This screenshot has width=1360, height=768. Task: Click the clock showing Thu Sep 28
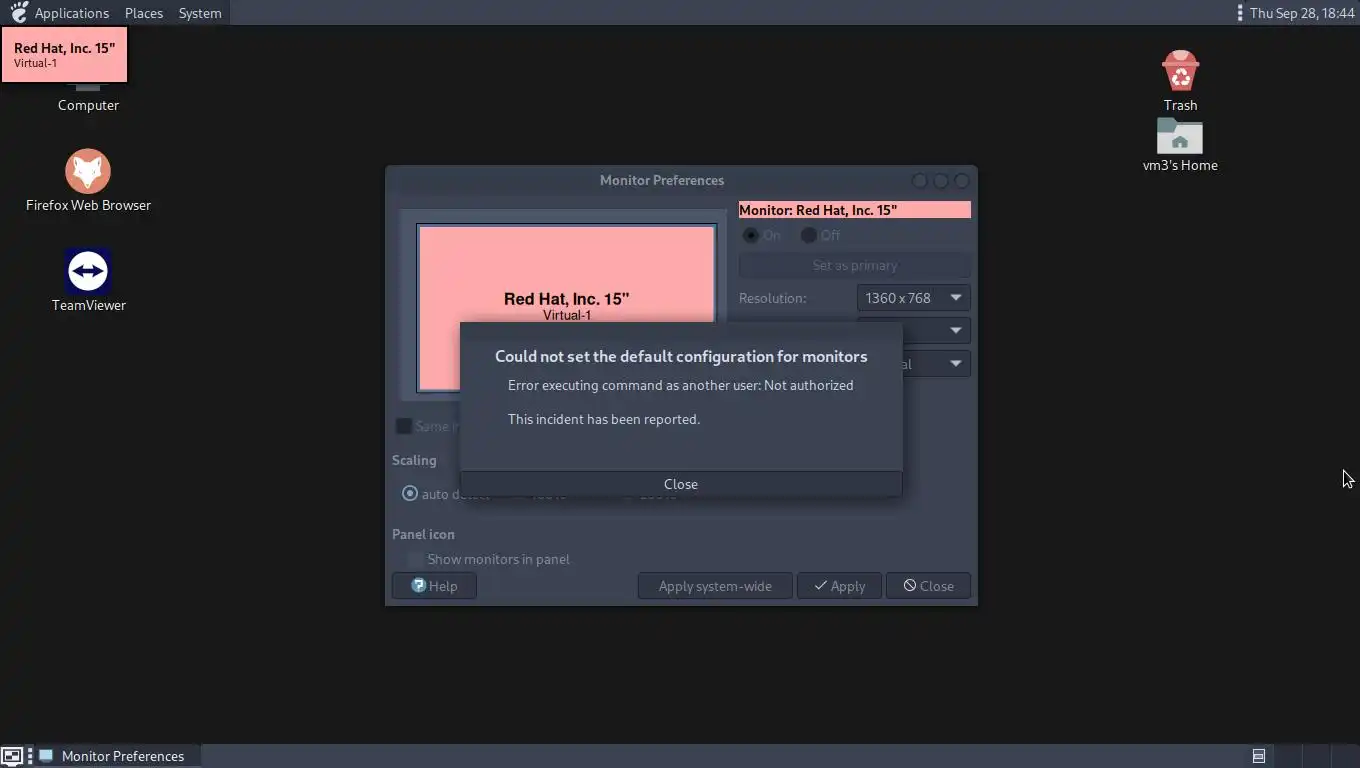coord(1302,13)
